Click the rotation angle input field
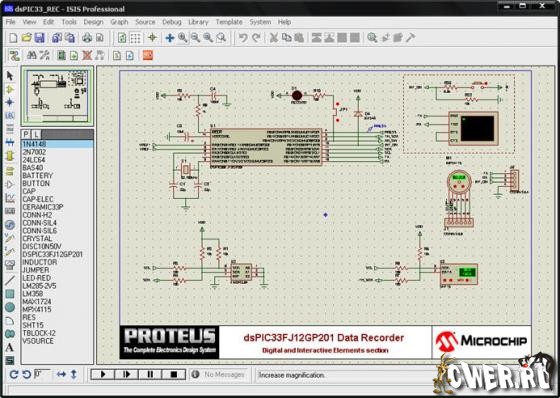The height and width of the screenshot is (398, 560). tap(42, 374)
